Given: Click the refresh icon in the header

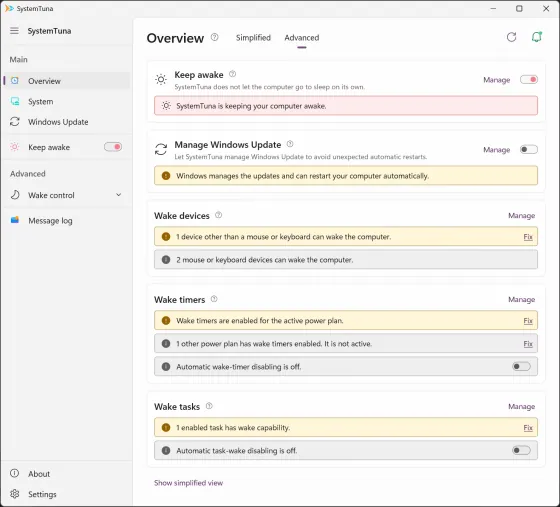Looking at the screenshot, I should pyautogui.click(x=511, y=37).
